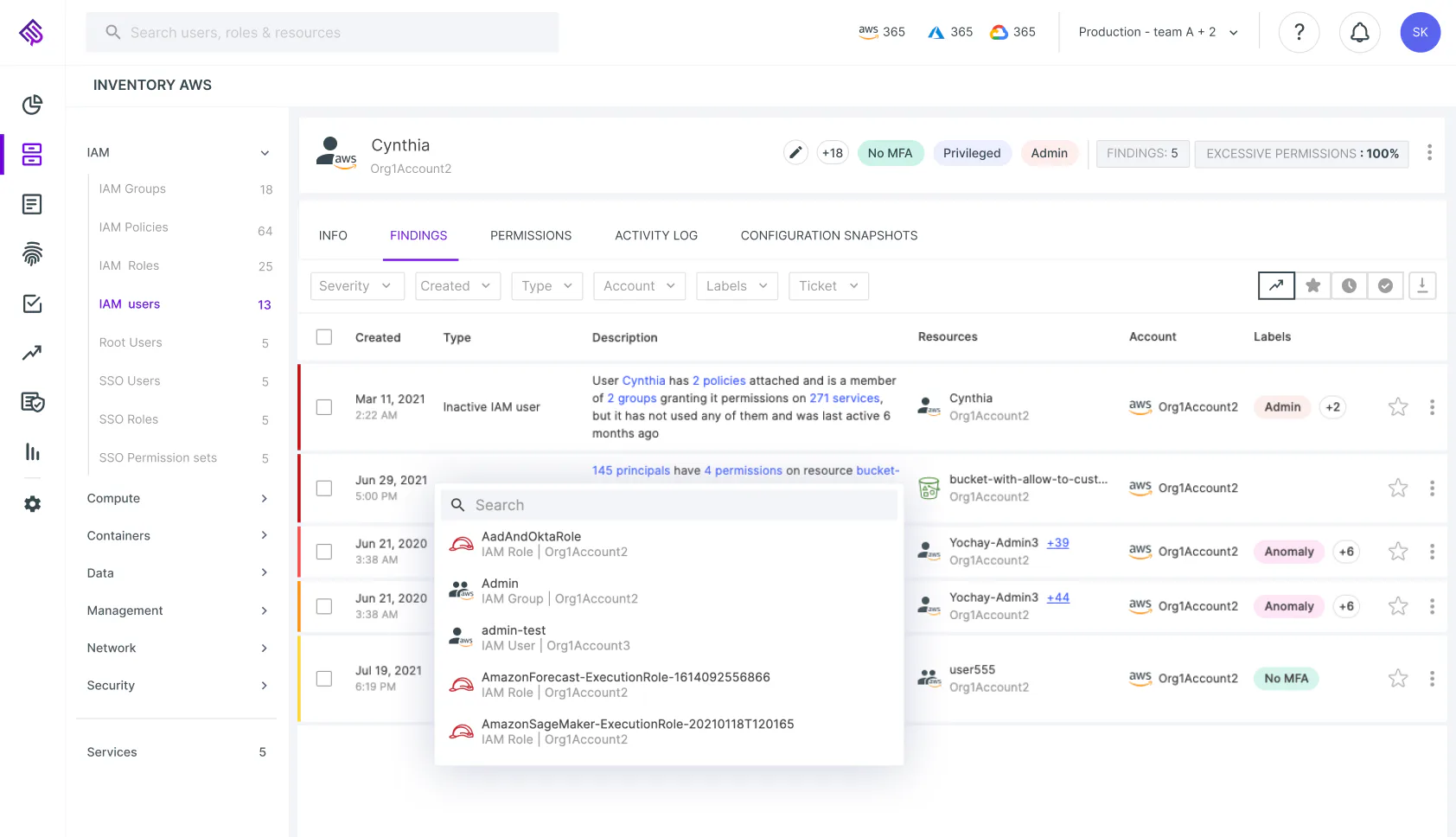1456x837 pixels.
Task: Click the download findings icon
Action: point(1422,285)
